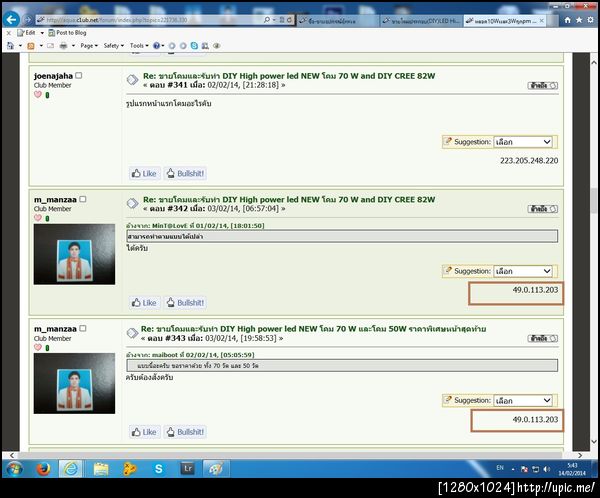Viewport: 600px width, 498px height.
Task: Click the browser Forward arrow
Action: (x=28, y=20)
